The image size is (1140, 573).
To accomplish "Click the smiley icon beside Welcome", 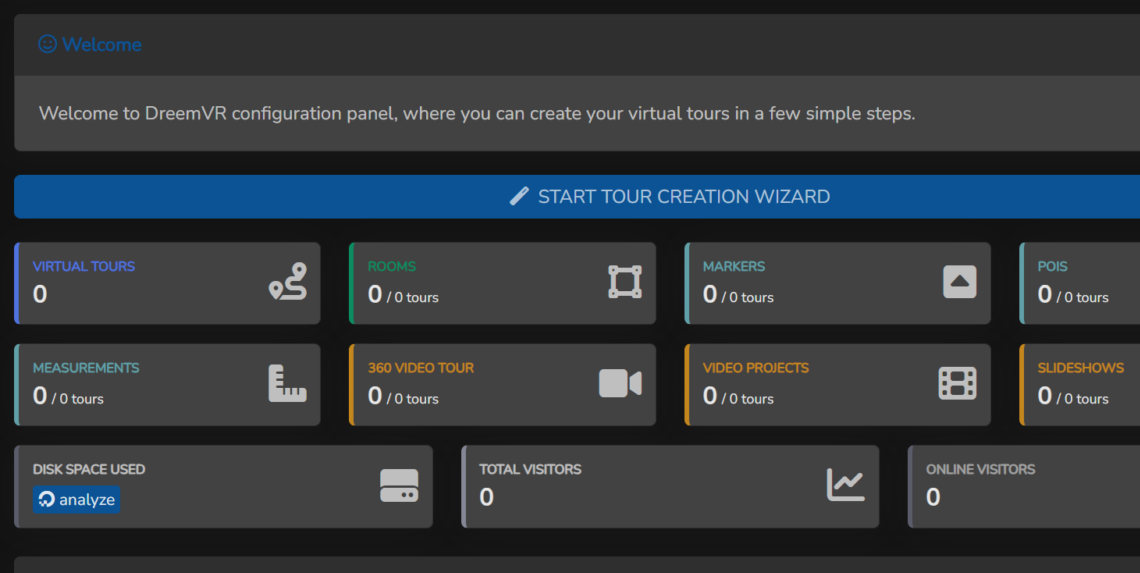I will tap(47, 44).
